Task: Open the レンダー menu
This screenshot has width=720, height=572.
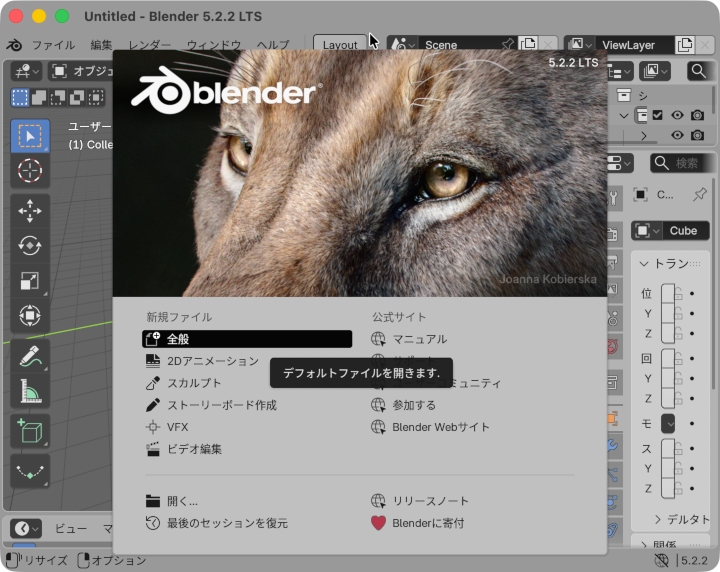Action: [149, 45]
